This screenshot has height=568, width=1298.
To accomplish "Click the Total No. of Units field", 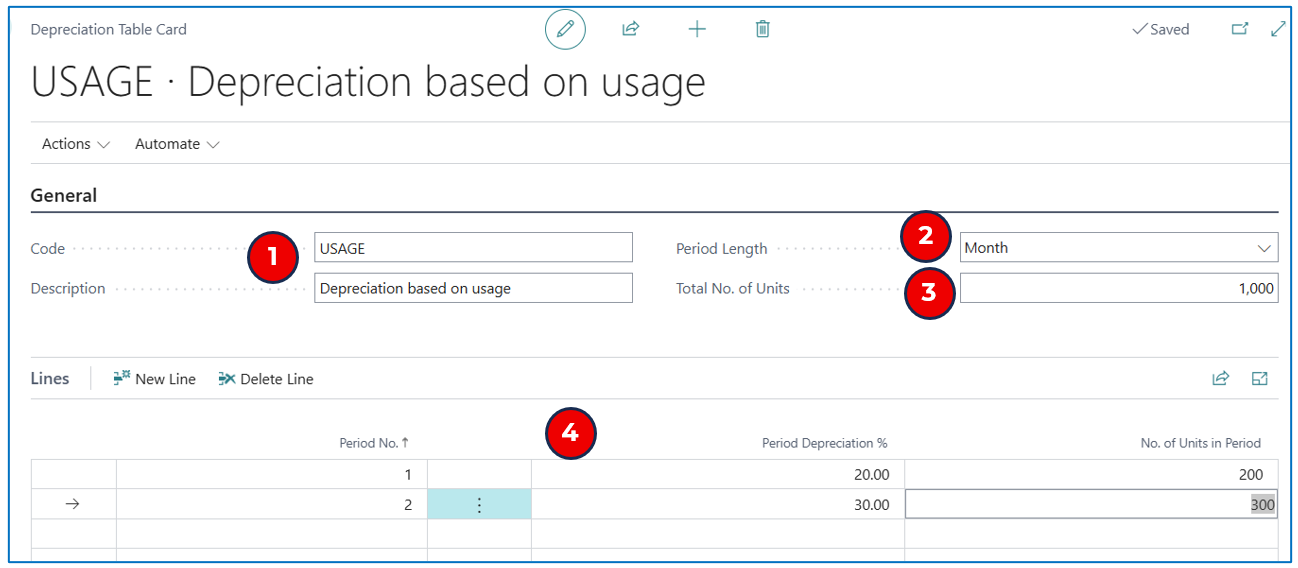I will [1118, 288].
